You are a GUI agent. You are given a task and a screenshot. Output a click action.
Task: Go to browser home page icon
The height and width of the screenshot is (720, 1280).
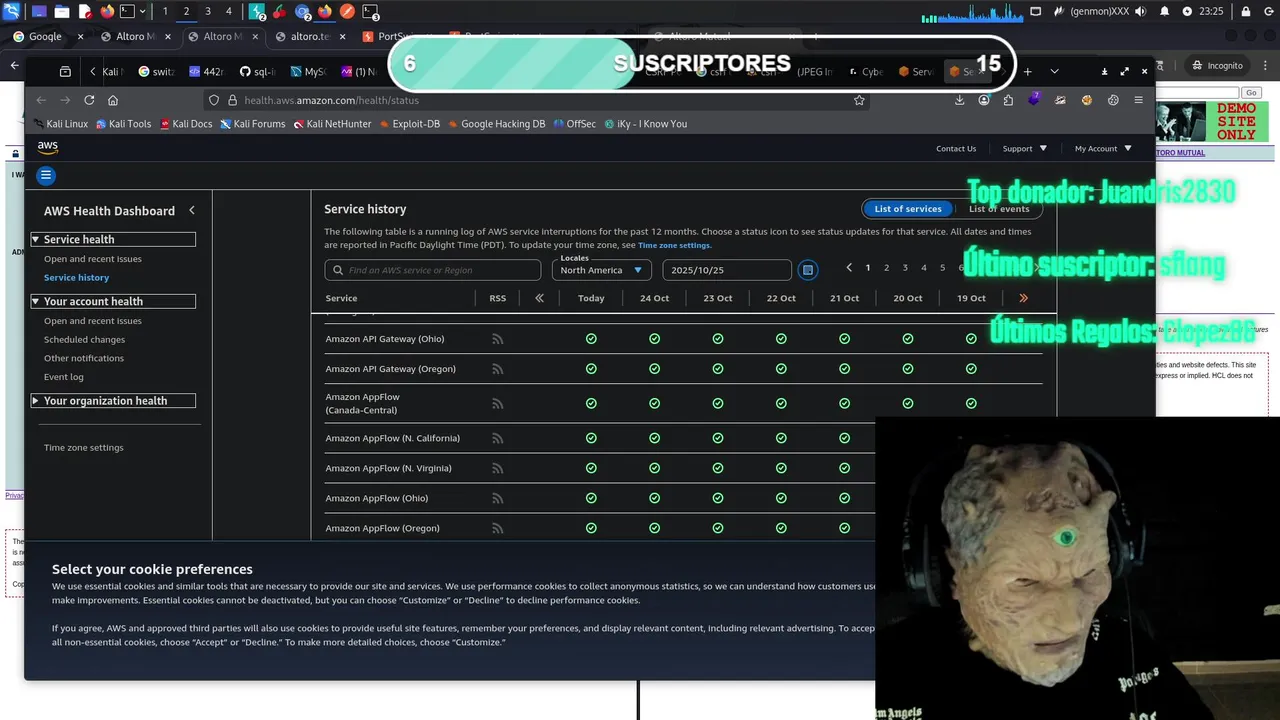113,100
